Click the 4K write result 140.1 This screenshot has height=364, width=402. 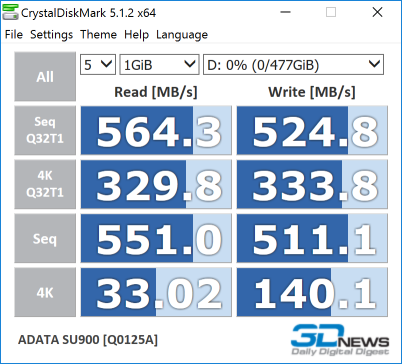coord(312,292)
